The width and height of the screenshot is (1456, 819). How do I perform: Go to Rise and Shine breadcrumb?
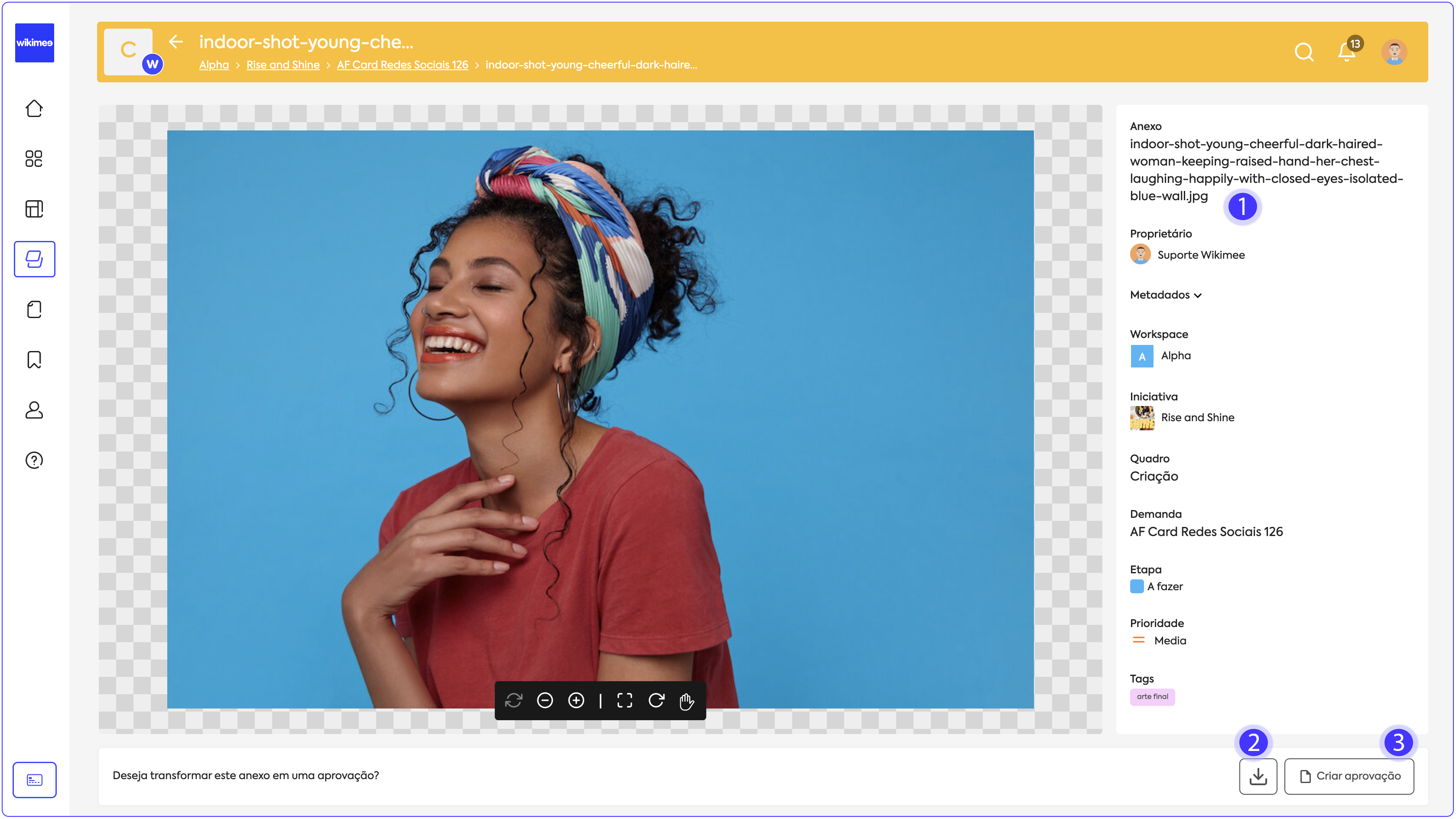283,65
